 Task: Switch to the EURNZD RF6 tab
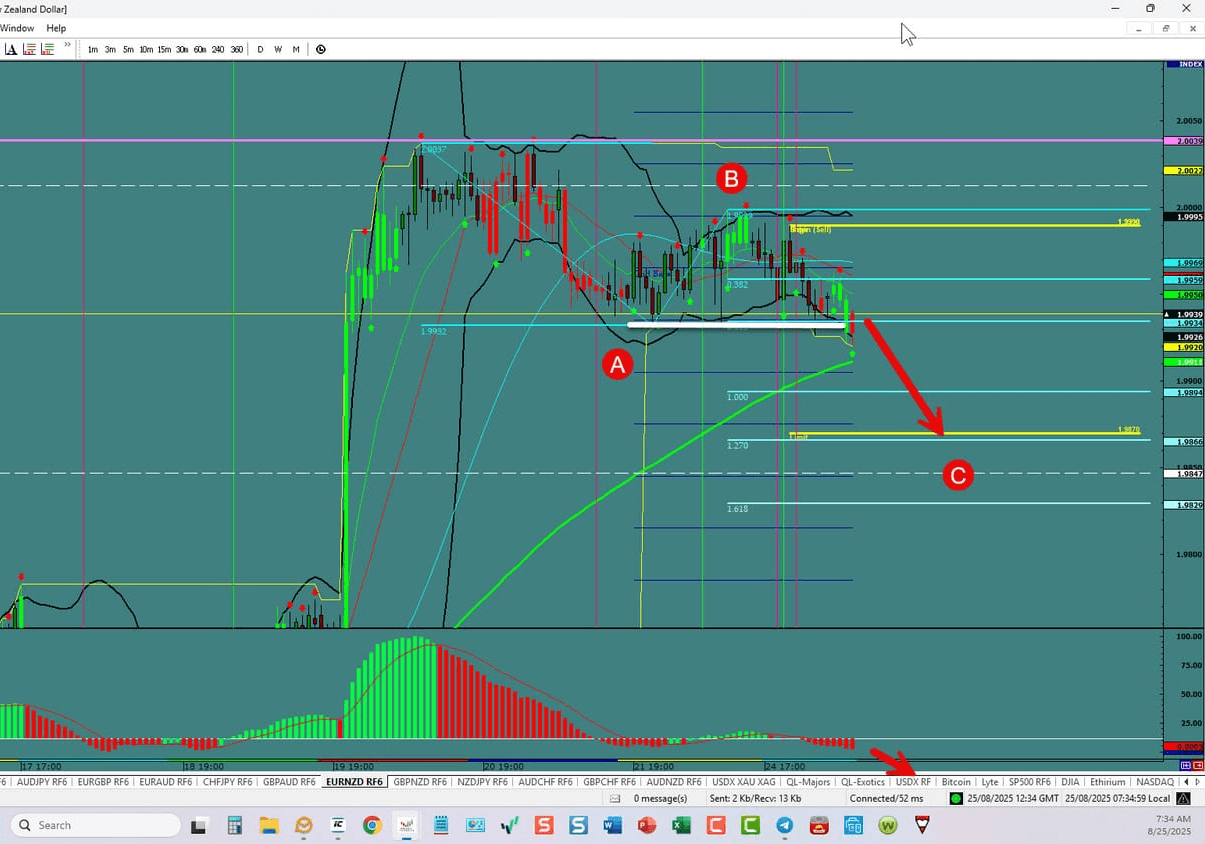354,781
